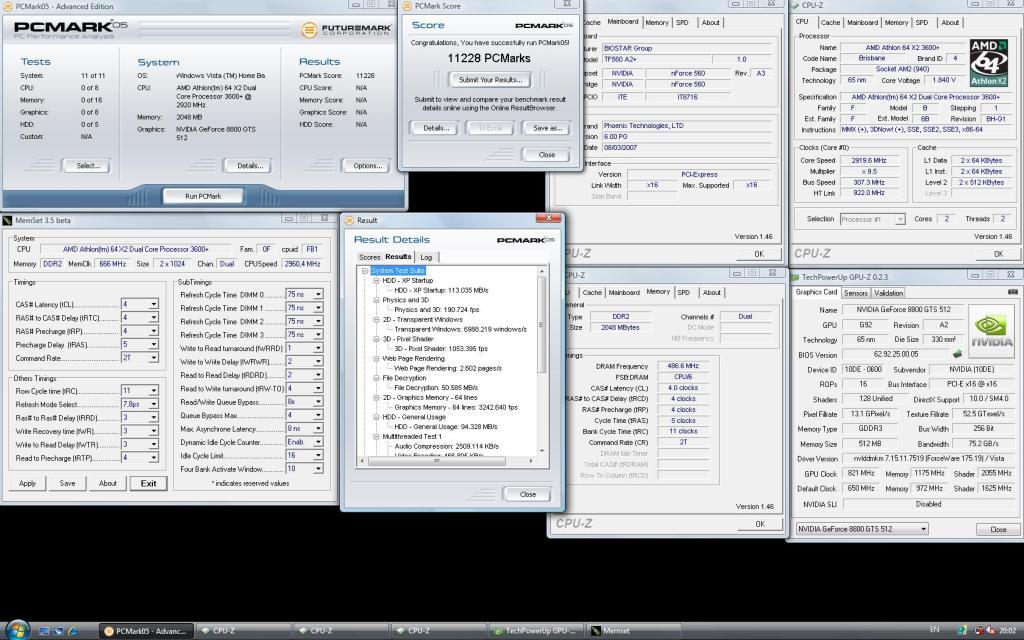The height and width of the screenshot is (640, 1024).
Task: Switch to Log tab in Result Details
Action: [426, 257]
